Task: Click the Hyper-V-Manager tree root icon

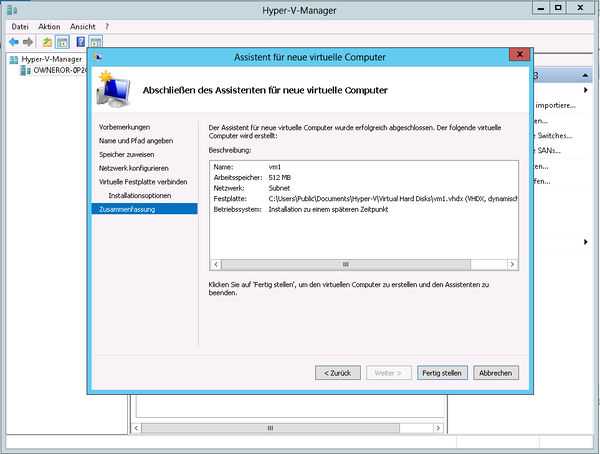Action: pos(14,59)
